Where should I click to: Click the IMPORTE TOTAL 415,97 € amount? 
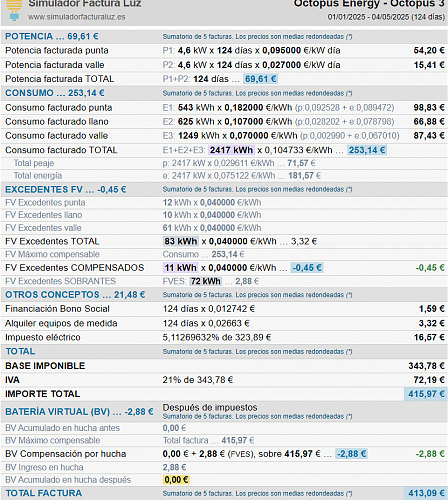click(x=426, y=394)
